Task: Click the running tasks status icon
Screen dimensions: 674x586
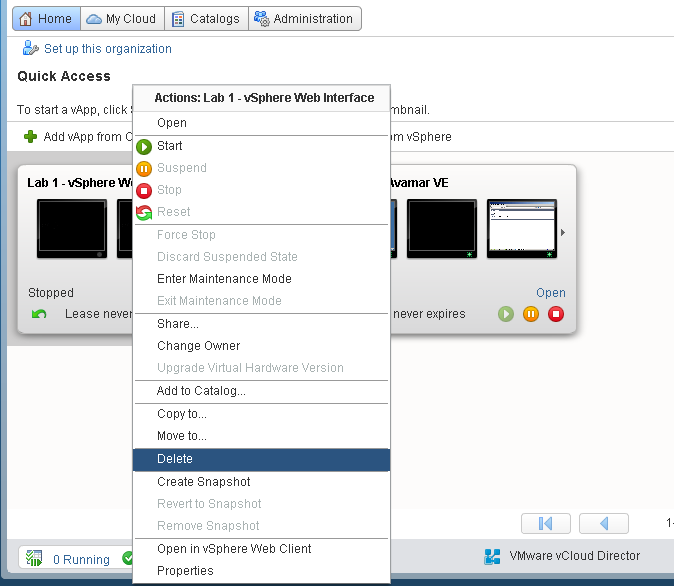Action: click(x=34, y=558)
